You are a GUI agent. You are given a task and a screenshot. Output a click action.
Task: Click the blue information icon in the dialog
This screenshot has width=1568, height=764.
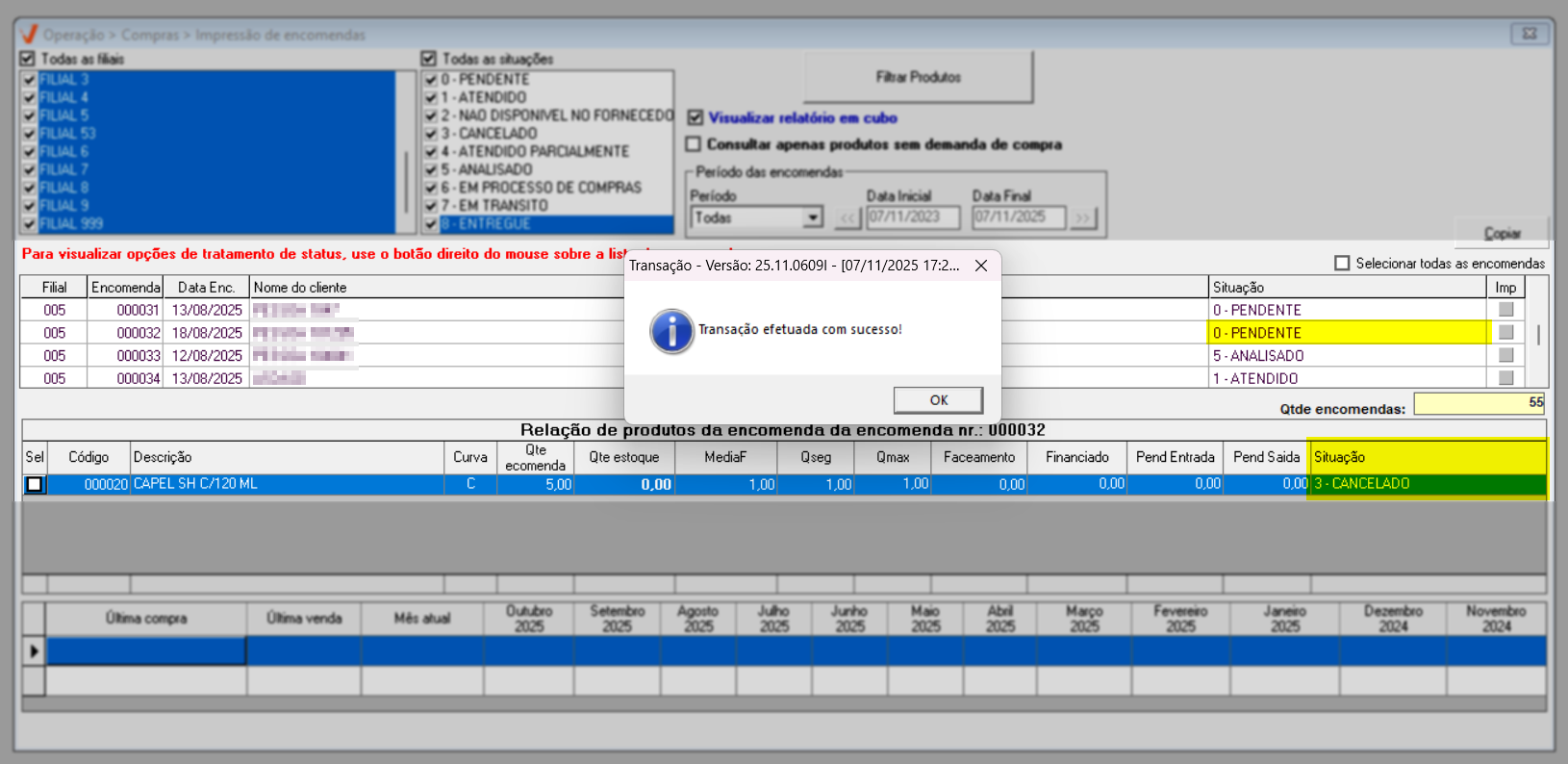672,331
